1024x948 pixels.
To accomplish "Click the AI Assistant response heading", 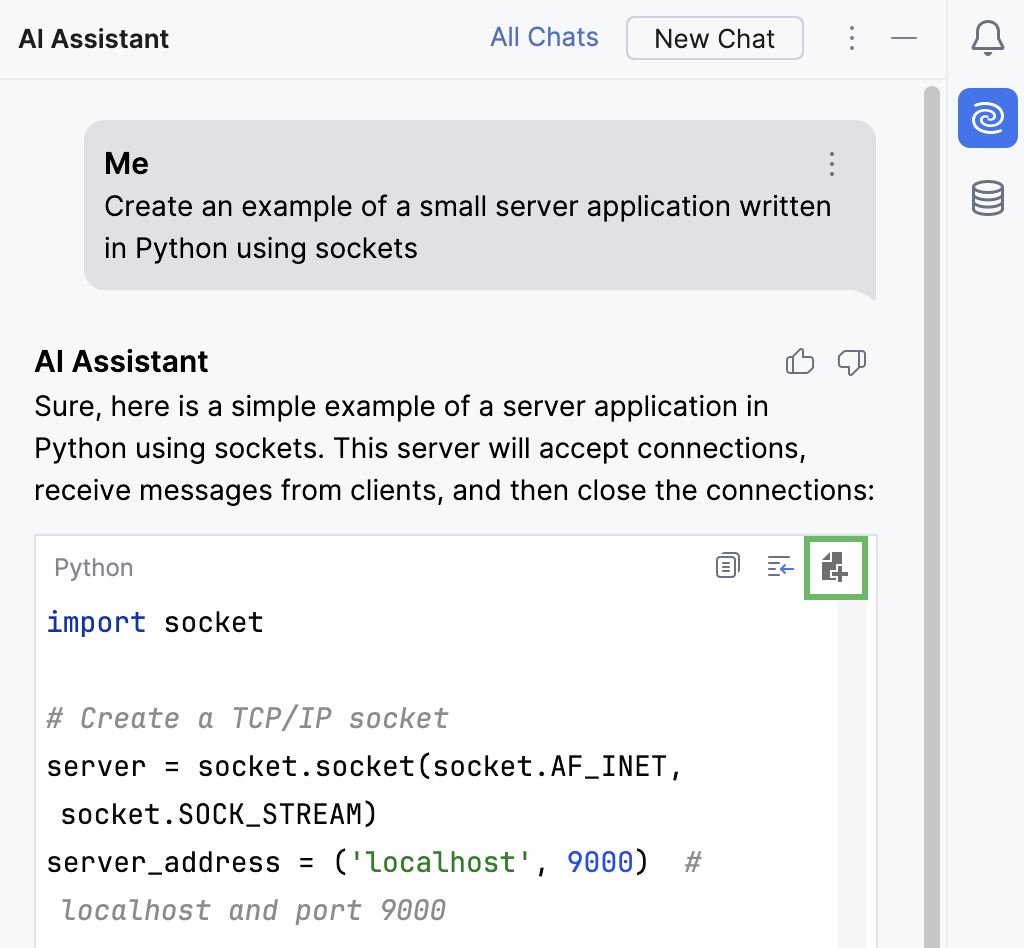I will (121, 361).
